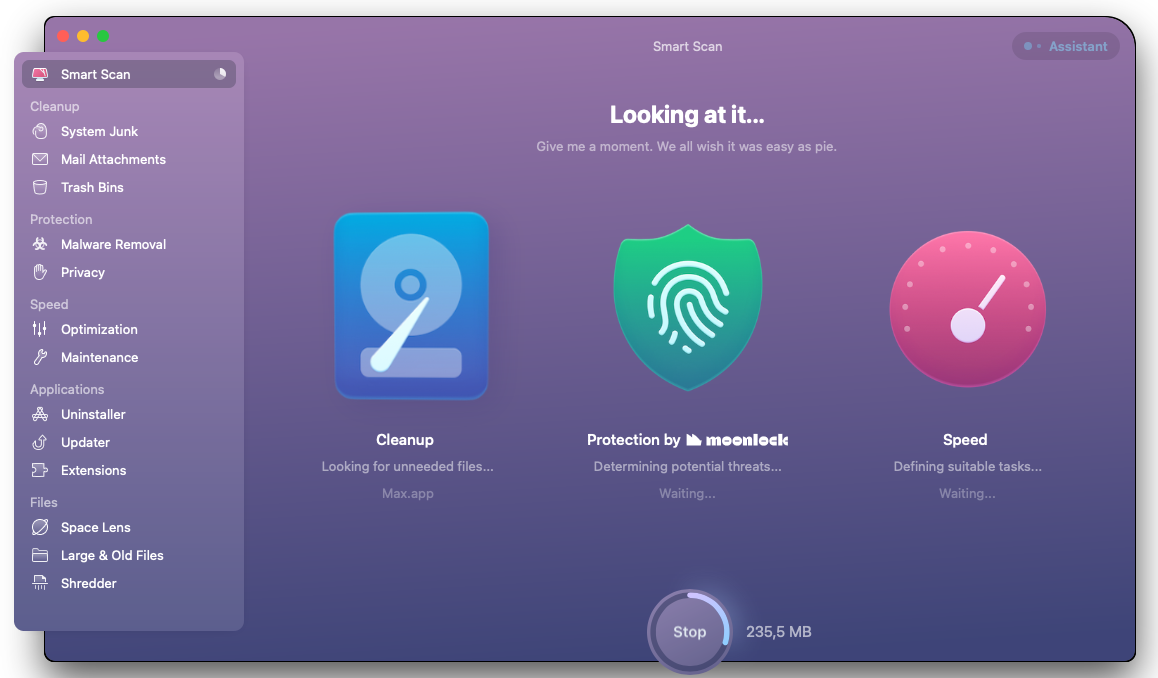The image size is (1158, 678).
Task: Open the Updater module
Action: coord(85,442)
